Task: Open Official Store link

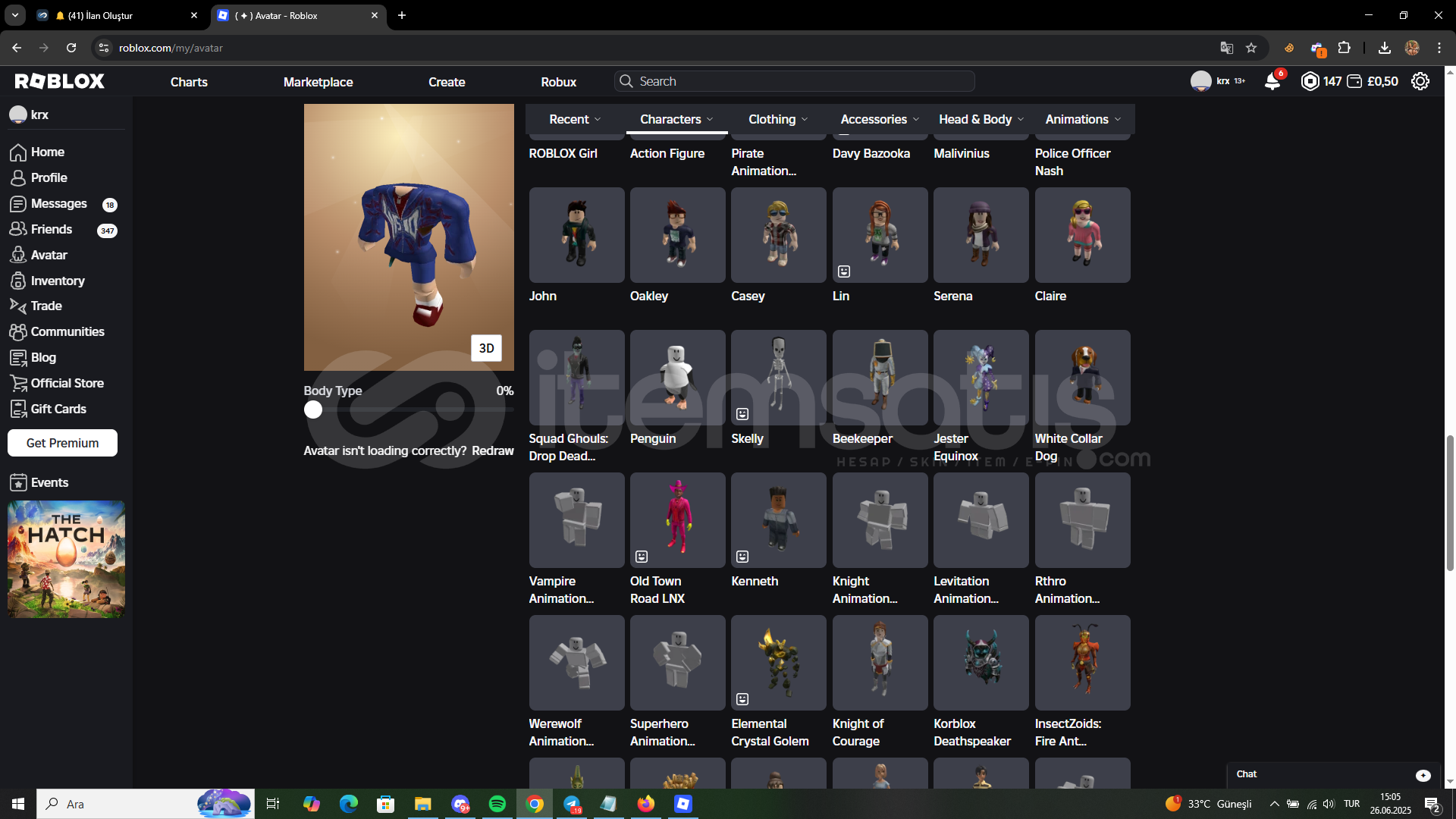Action: click(57, 384)
